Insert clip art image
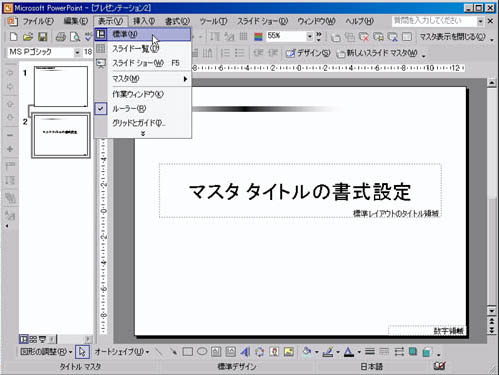The image size is (499, 375). pyautogui.click(x=274, y=351)
